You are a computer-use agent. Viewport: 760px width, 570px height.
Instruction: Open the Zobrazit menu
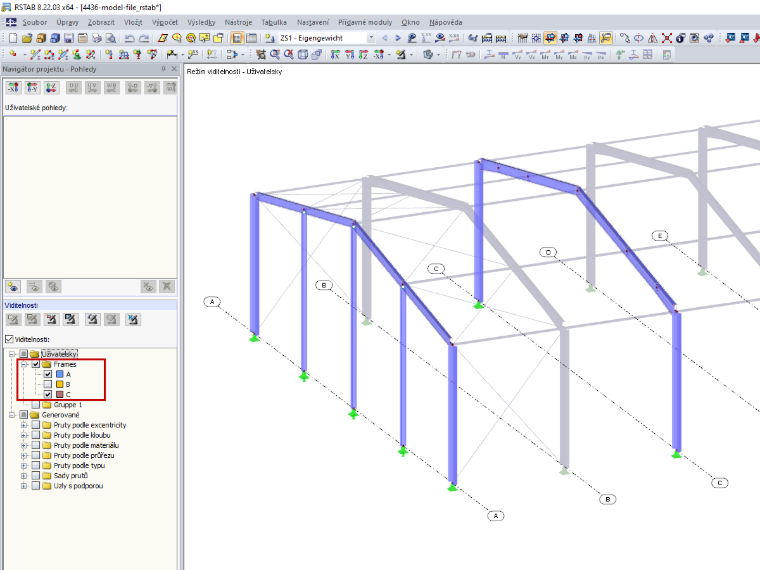pyautogui.click(x=101, y=22)
